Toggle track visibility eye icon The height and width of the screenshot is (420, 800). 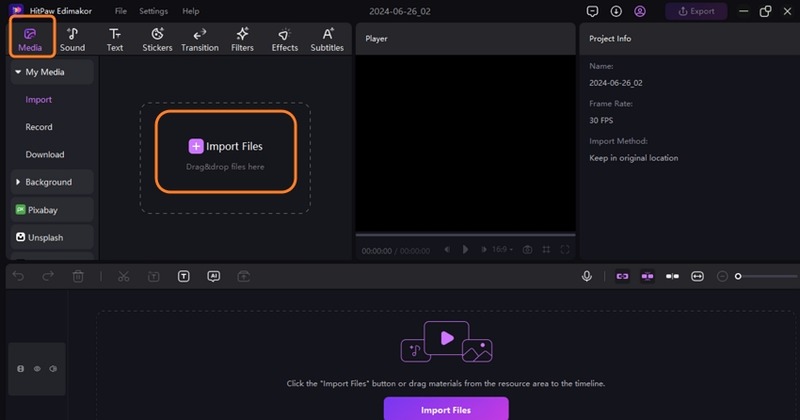pos(37,368)
